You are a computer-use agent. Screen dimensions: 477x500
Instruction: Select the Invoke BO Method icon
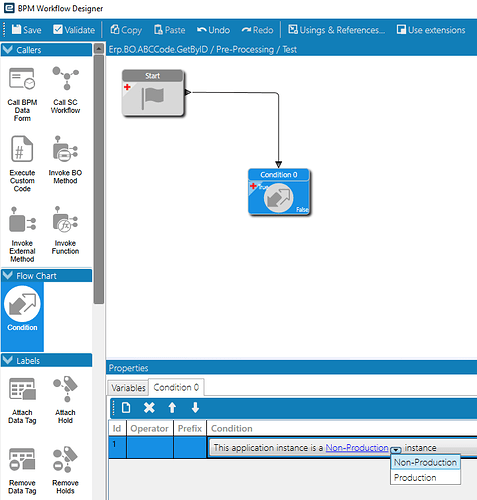pos(65,149)
